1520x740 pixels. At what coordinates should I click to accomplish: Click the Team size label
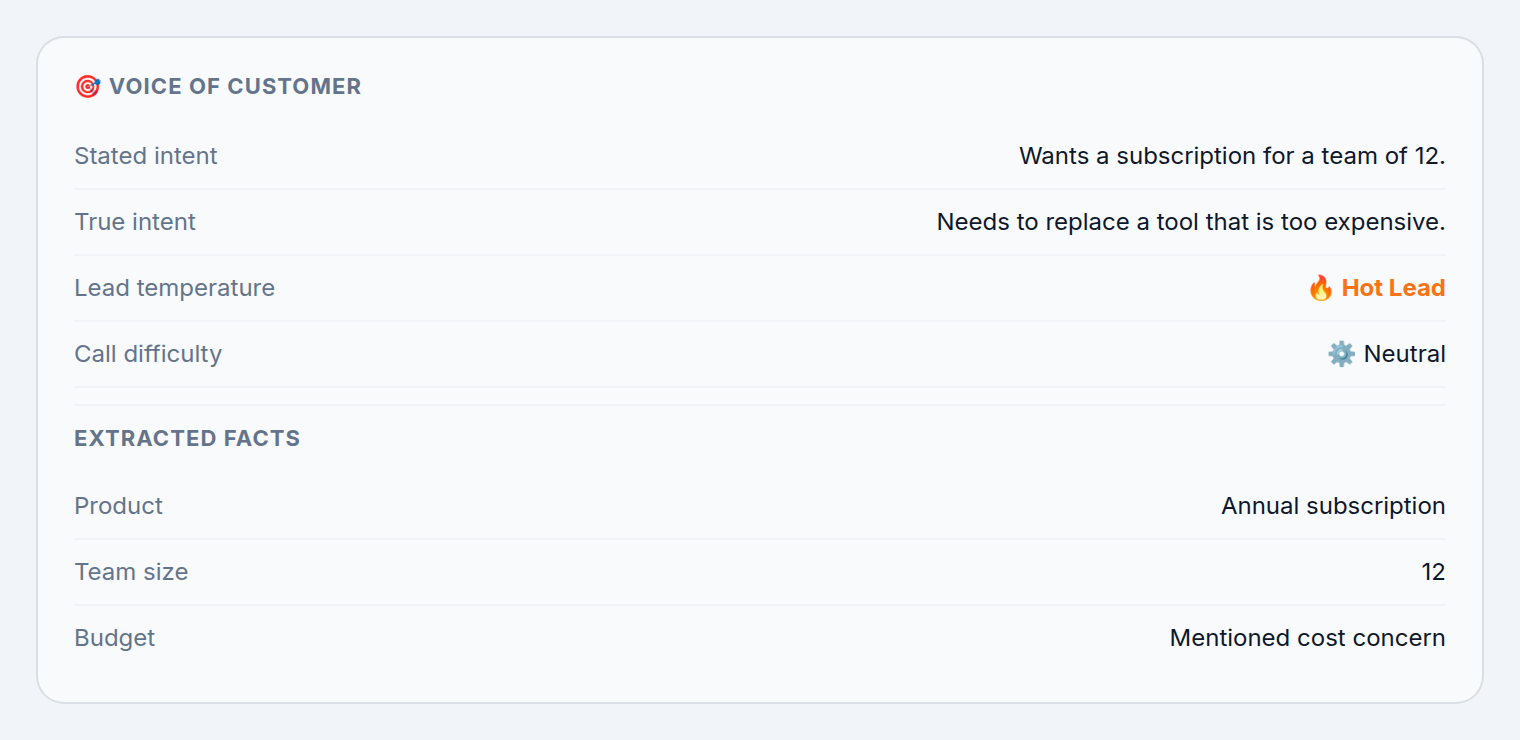click(x=131, y=572)
